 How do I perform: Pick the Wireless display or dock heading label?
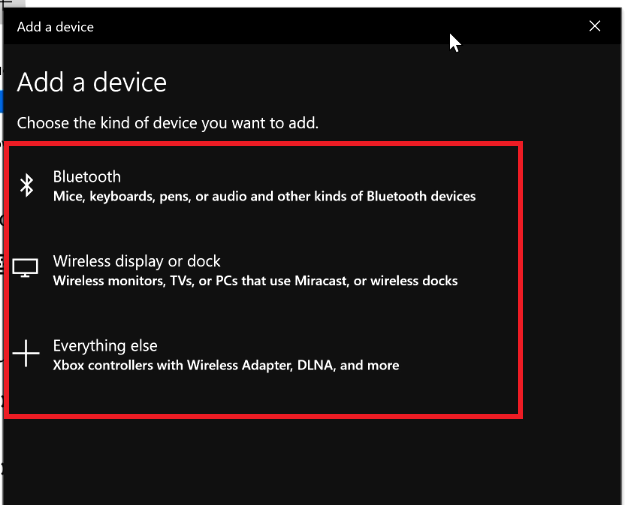pyautogui.click(x=136, y=262)
